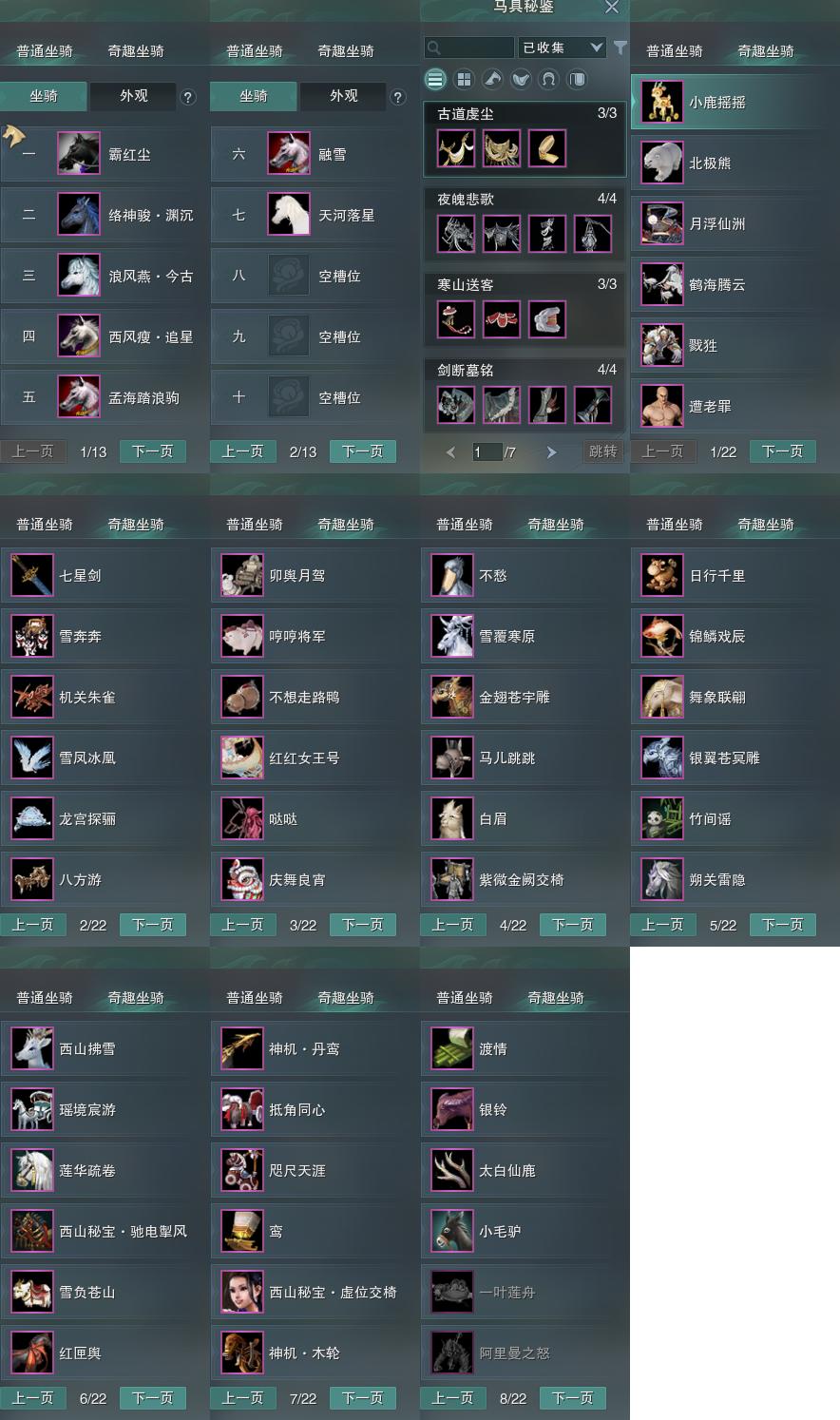840x1420 pixels.
Task: Click the first 夜魄悲歌 gear thumbnail
Action: click(x=456, y=234)
